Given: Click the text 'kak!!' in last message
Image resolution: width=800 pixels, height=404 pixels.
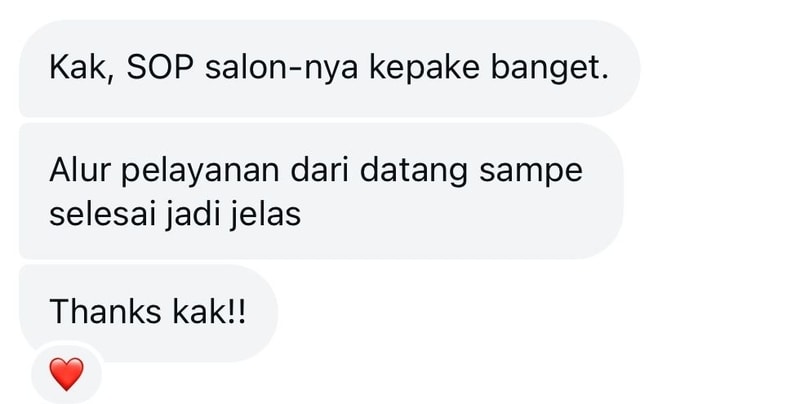Looking at the screenshot, I should coord(209,311).
